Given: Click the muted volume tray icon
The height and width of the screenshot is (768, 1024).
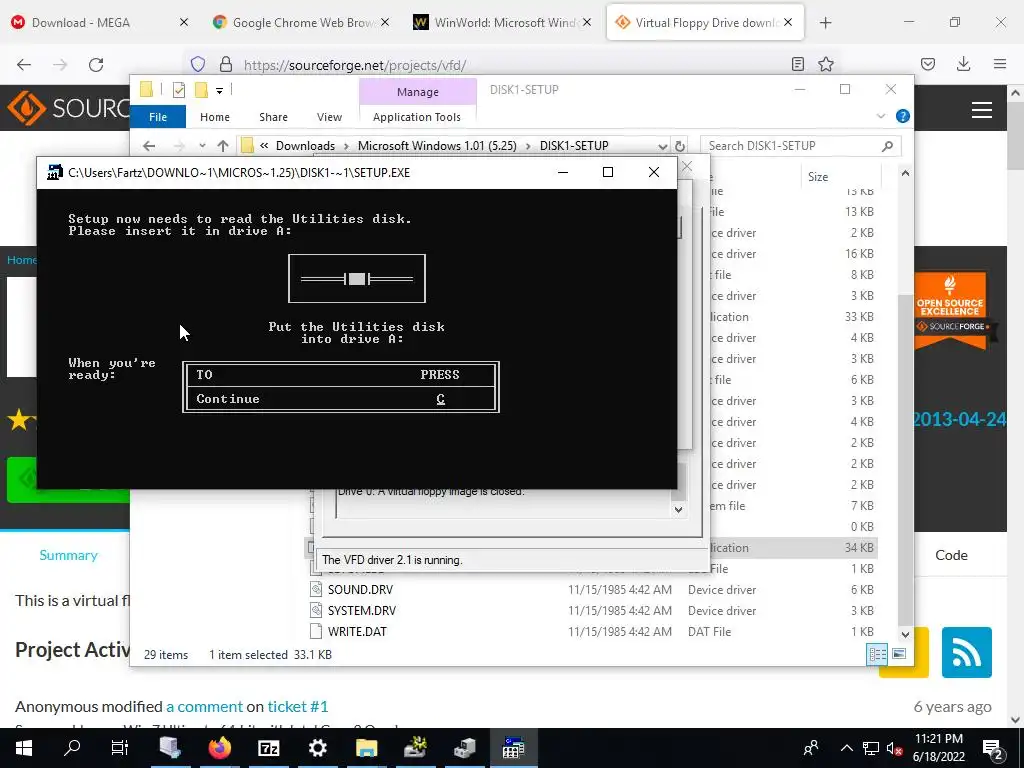Looking at the screenshot, I should tap(894, 748).
